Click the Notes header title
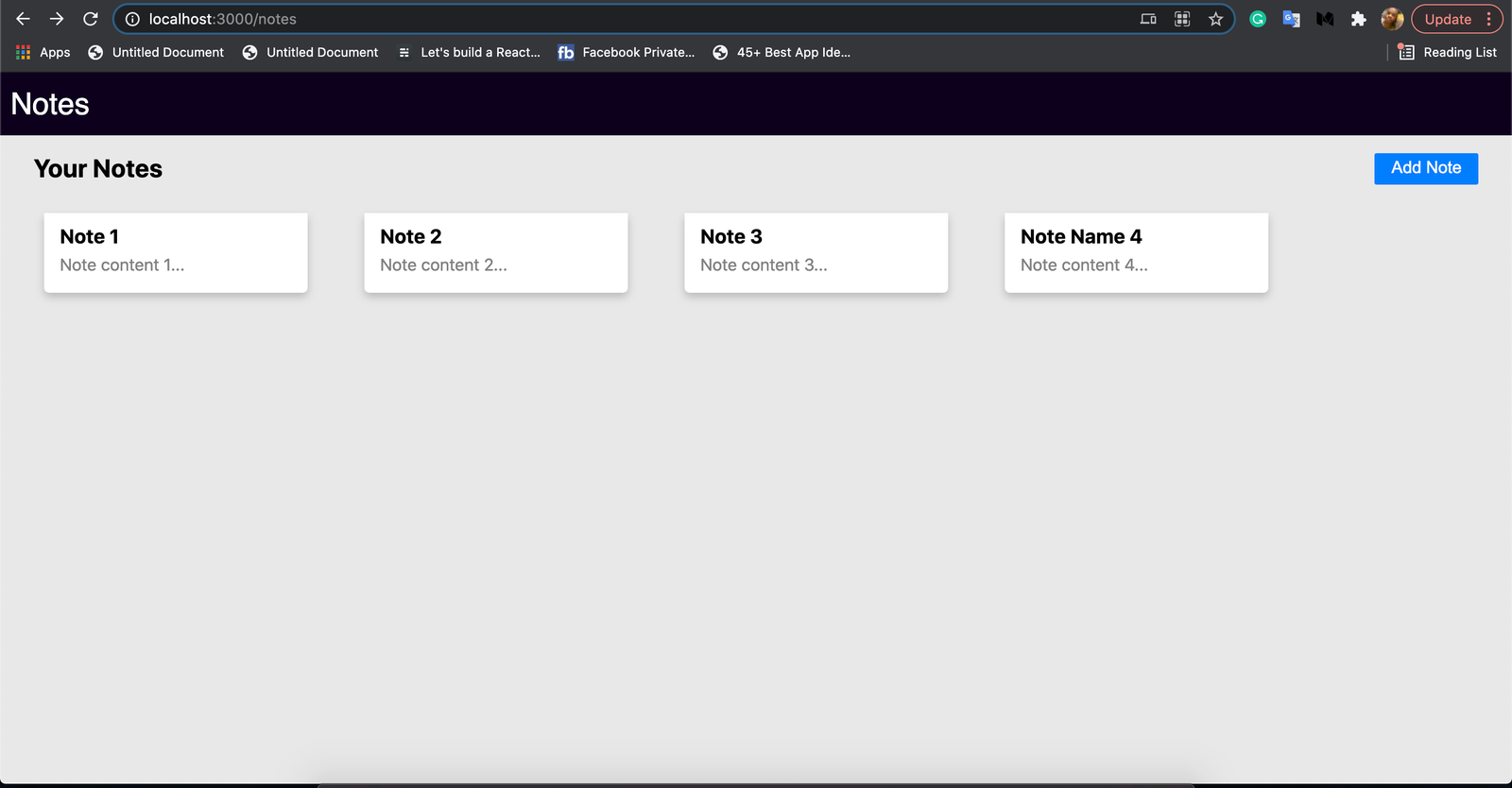The width and height of the screenshot is (1512, 788). [50, 104]
